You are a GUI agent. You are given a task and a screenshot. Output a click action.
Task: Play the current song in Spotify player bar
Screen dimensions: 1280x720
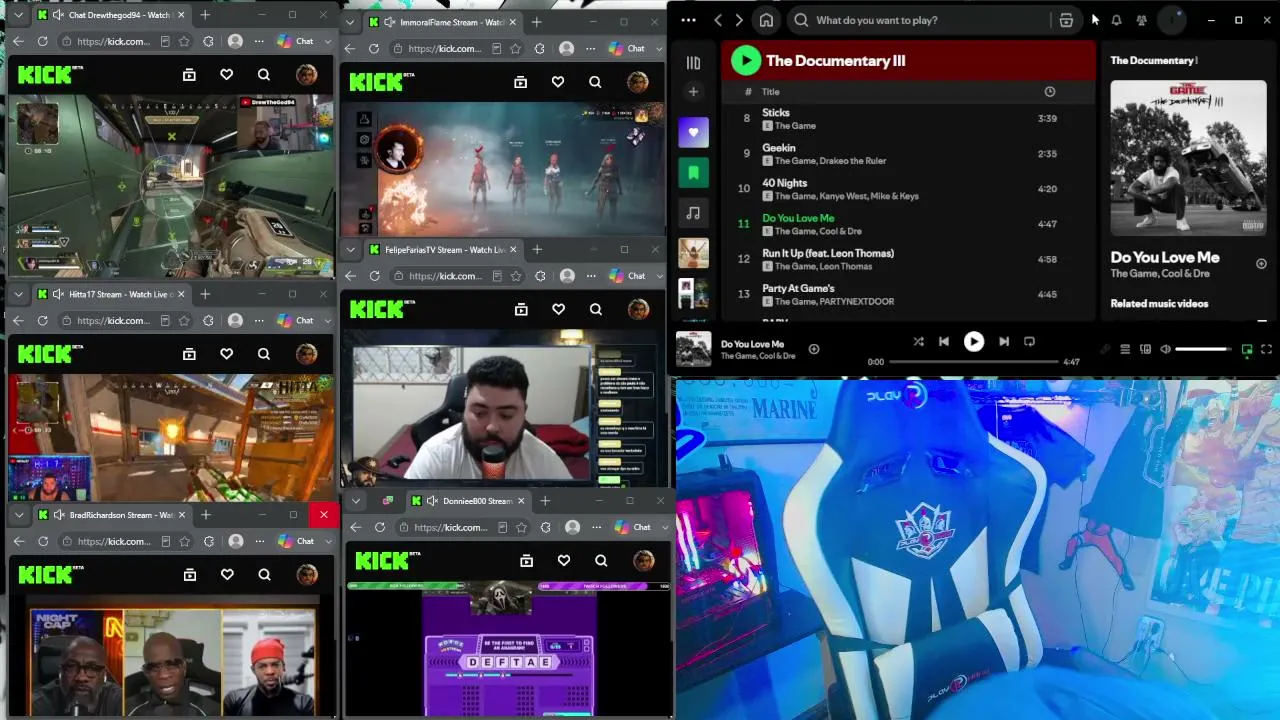pos(973,341)
